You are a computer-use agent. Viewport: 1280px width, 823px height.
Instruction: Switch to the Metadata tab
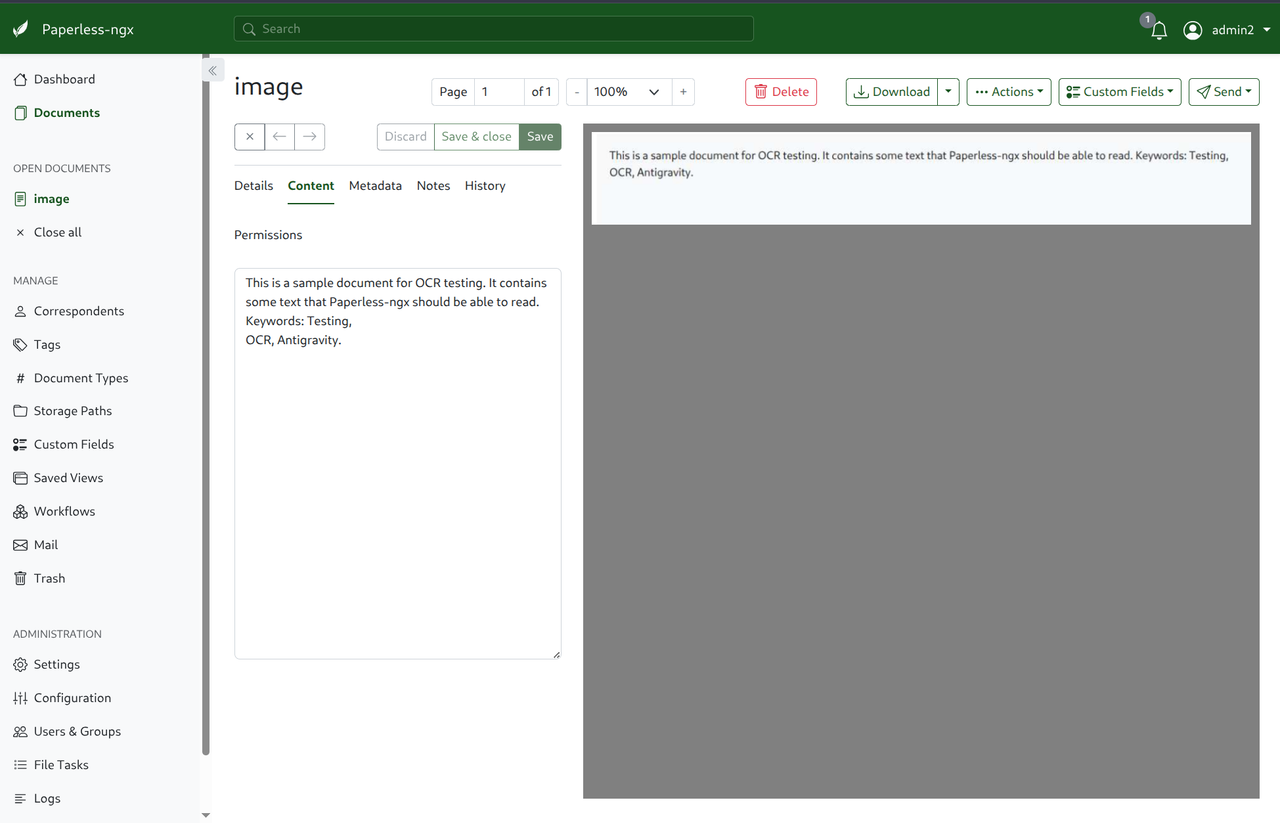pos(375,185)
